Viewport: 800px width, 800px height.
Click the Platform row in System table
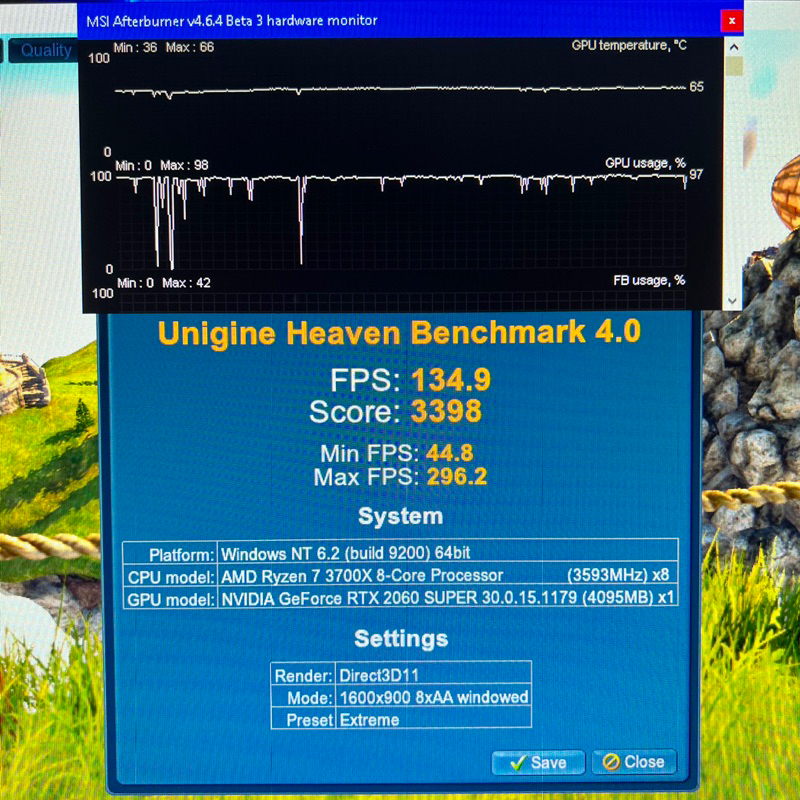(400, 553)
